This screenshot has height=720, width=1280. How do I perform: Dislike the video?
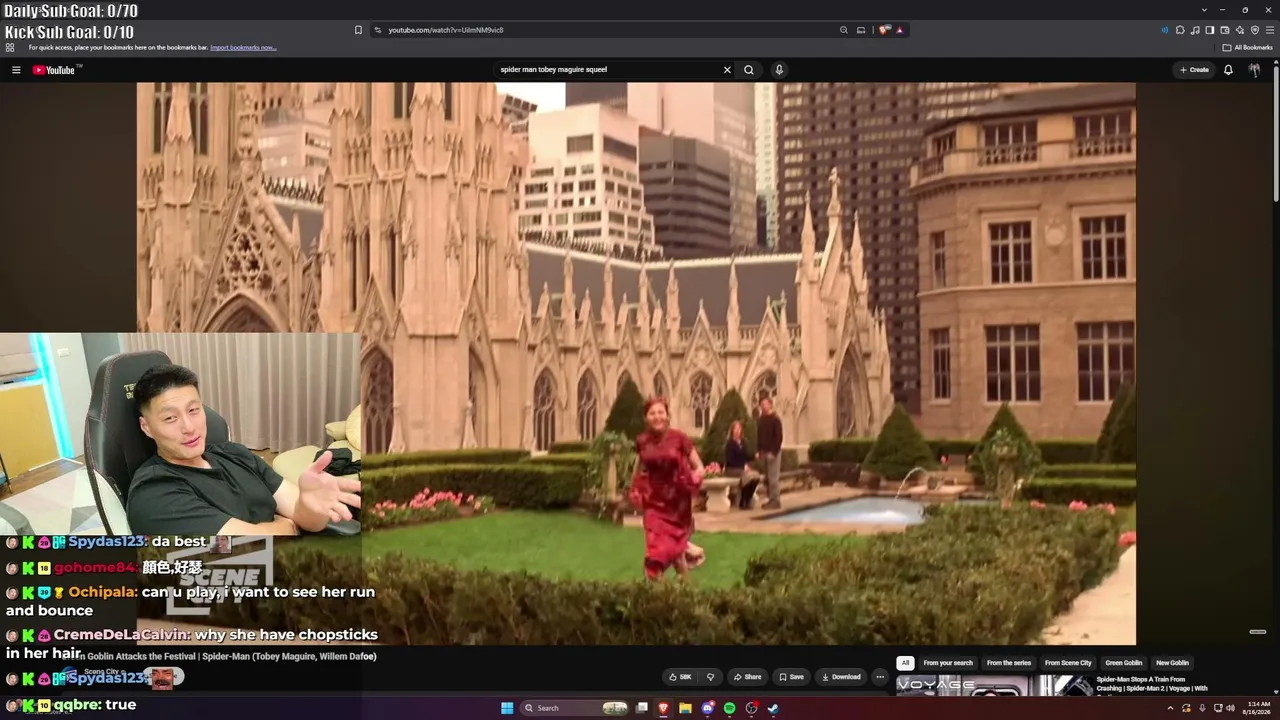coord(710,677)
